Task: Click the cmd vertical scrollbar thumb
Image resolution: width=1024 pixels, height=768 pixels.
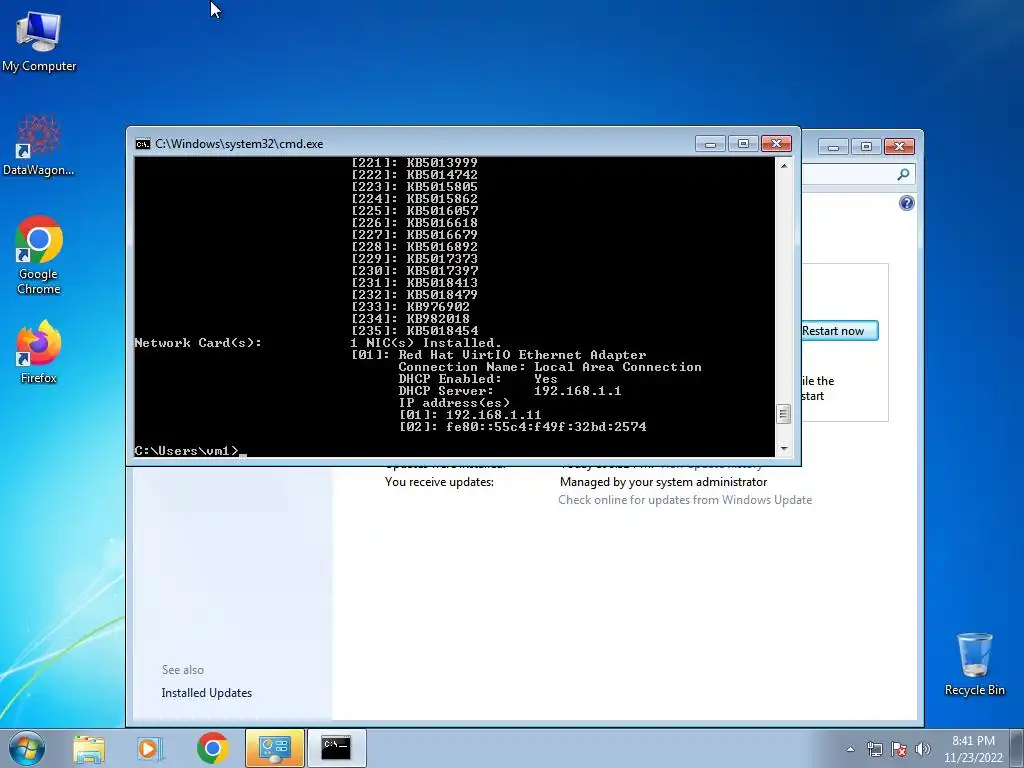Action: [784, 414]
